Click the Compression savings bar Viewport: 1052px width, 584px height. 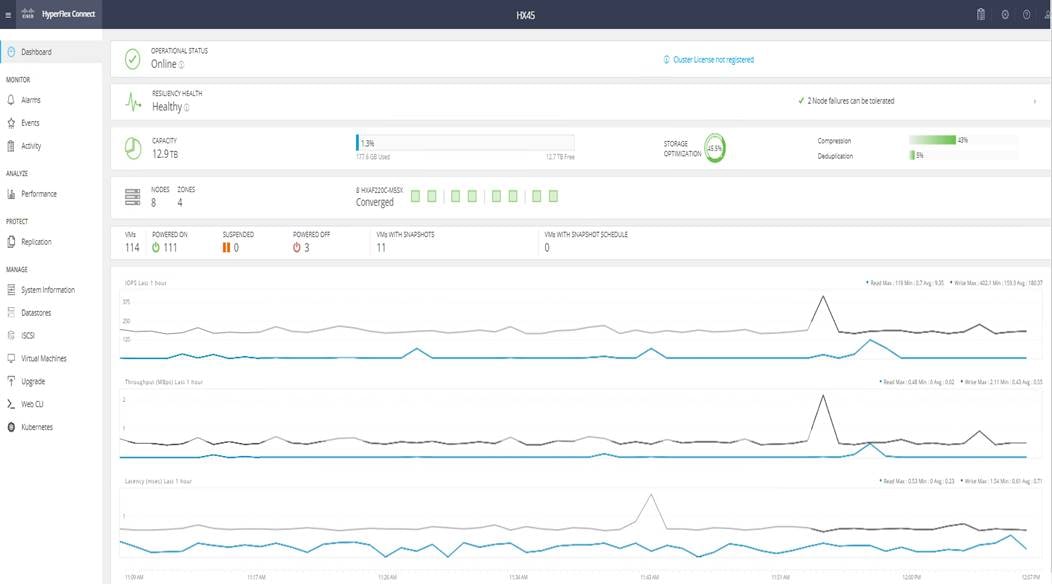tap(933, 140)
